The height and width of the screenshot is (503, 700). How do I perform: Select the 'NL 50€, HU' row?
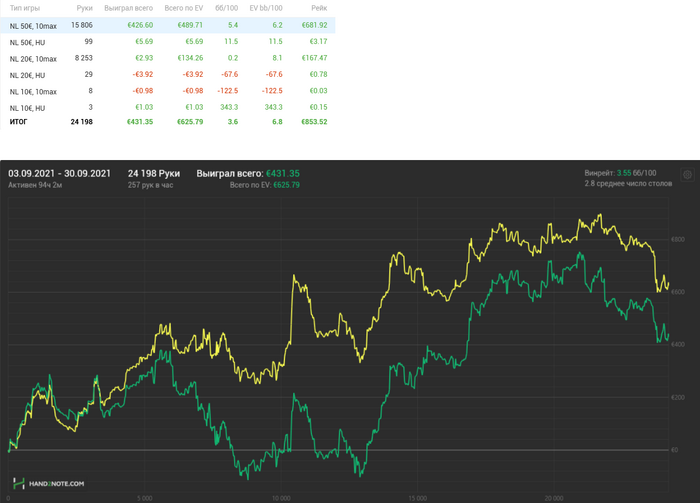[x=168, y=42]
